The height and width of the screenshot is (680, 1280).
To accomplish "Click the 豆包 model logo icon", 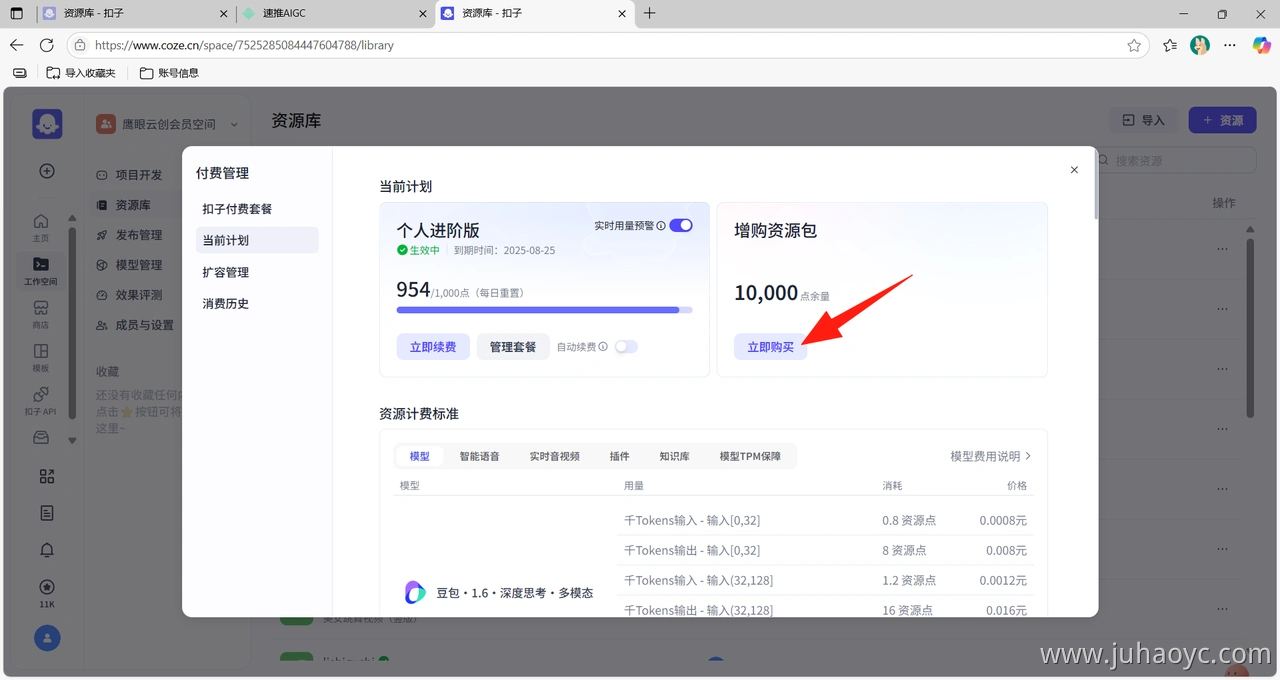I will pyautogui.click(x=415, y=593).
